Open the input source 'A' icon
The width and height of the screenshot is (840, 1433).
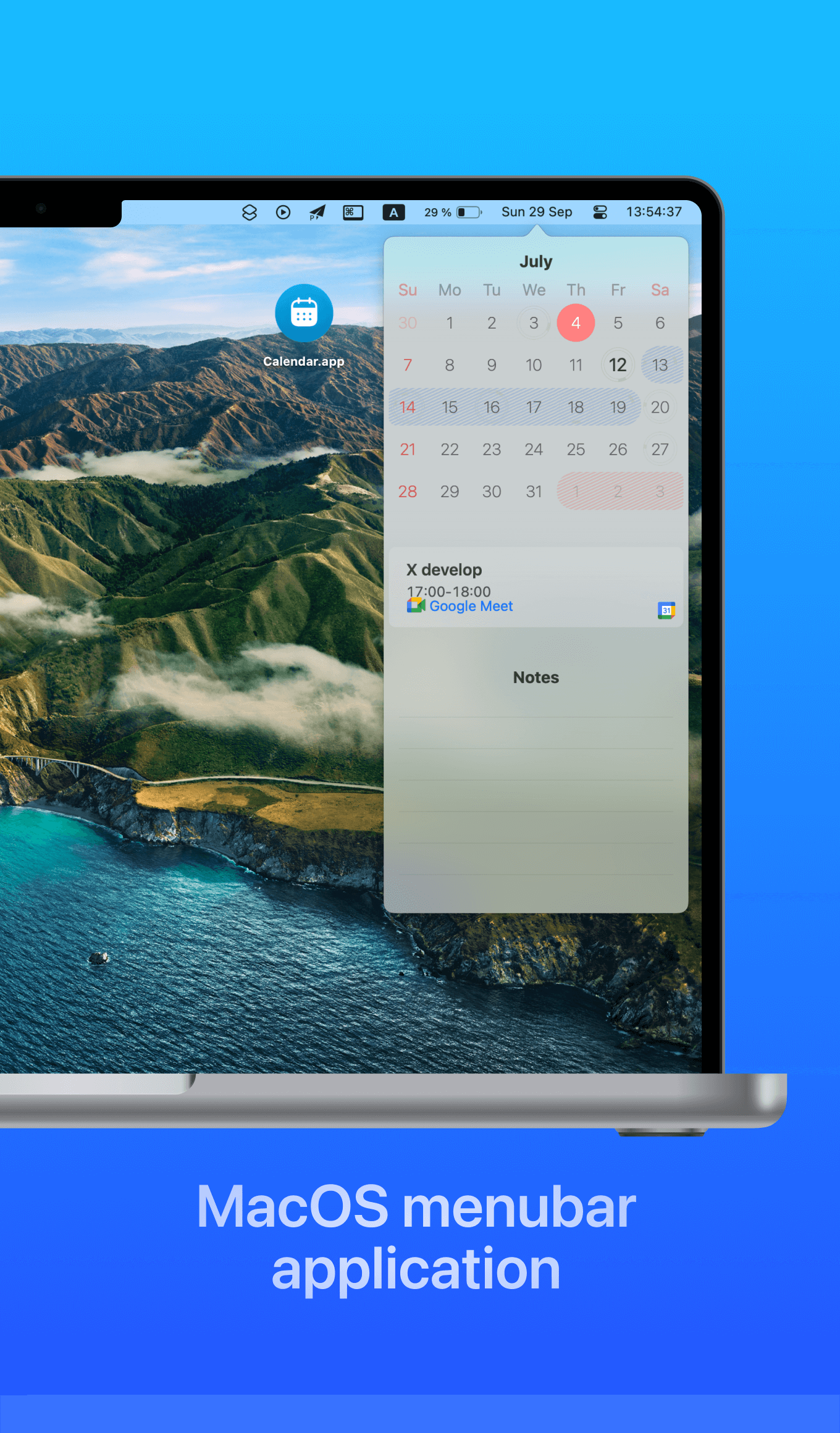393,212
